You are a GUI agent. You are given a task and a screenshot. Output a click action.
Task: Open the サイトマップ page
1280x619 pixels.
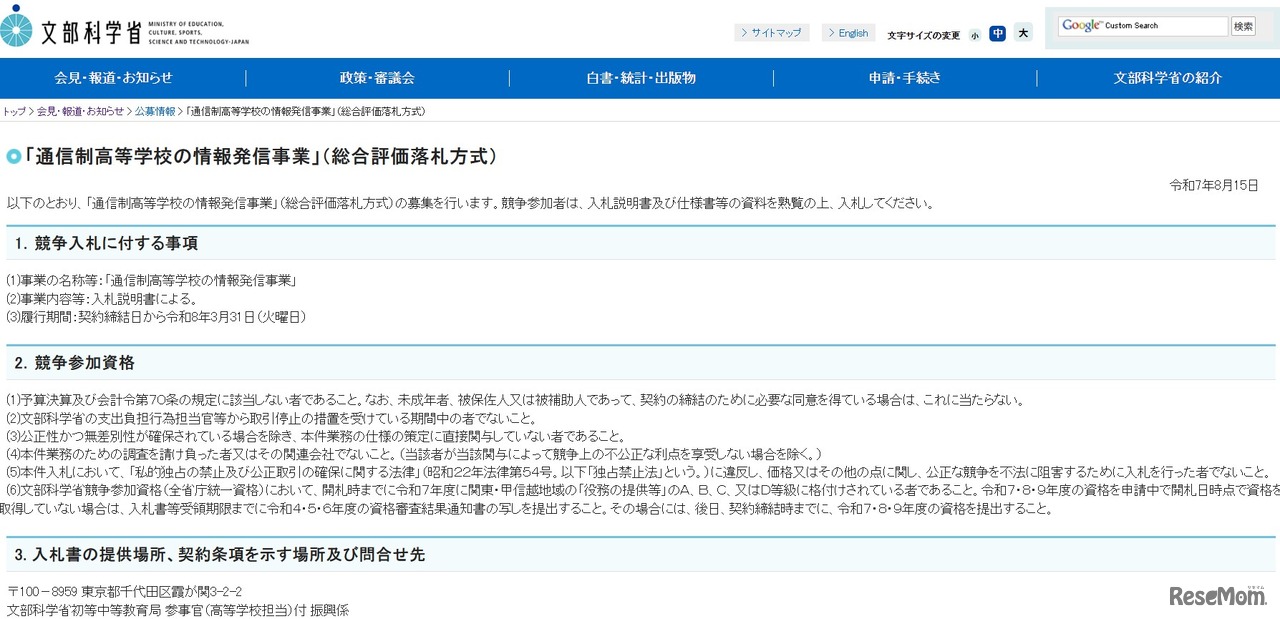coord(778,32)
